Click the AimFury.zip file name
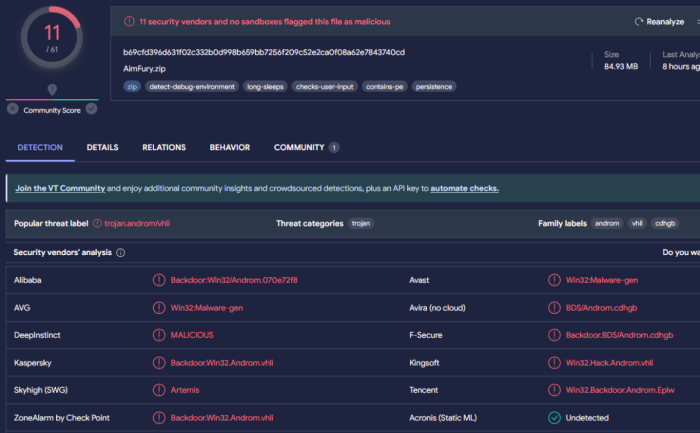The width and height of the screenshot is (700, 433). [144, 69]
